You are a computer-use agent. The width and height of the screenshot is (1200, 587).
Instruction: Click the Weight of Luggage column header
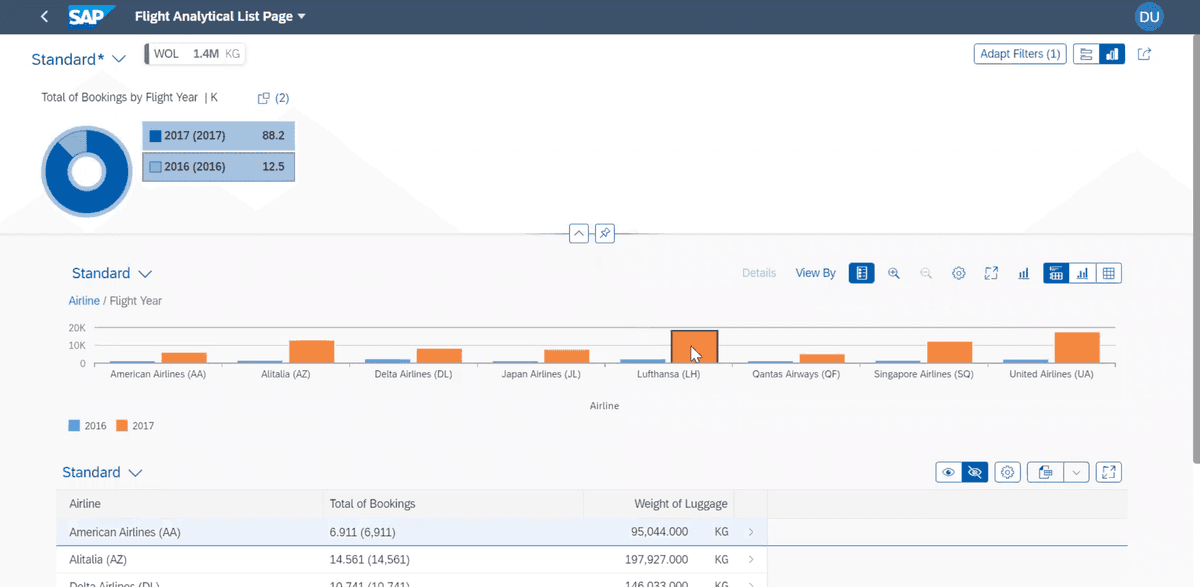pyautogui.click(x=660, y=504)
